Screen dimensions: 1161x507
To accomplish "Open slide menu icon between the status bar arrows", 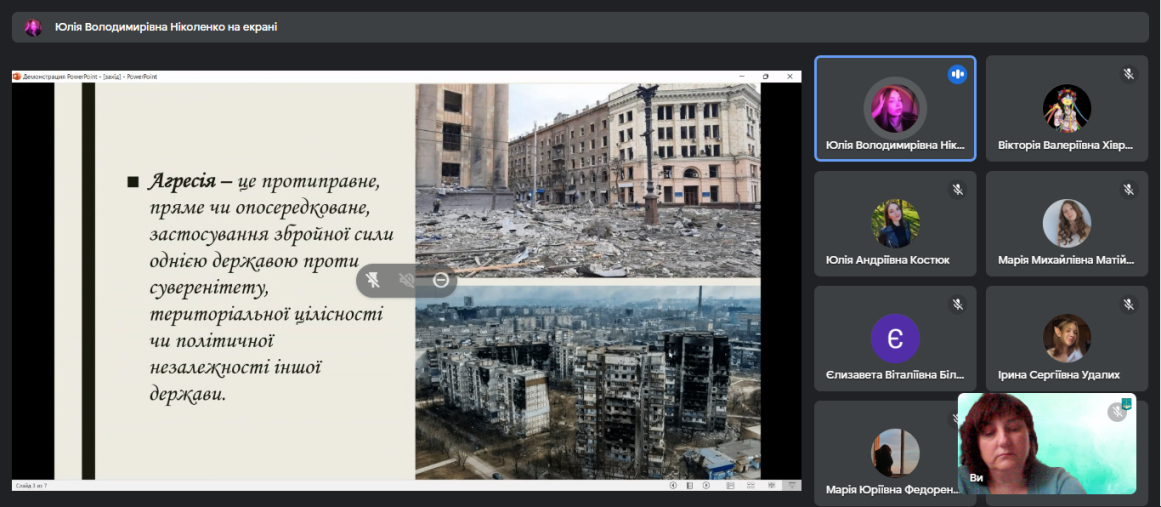I will [x=689, y=485].
